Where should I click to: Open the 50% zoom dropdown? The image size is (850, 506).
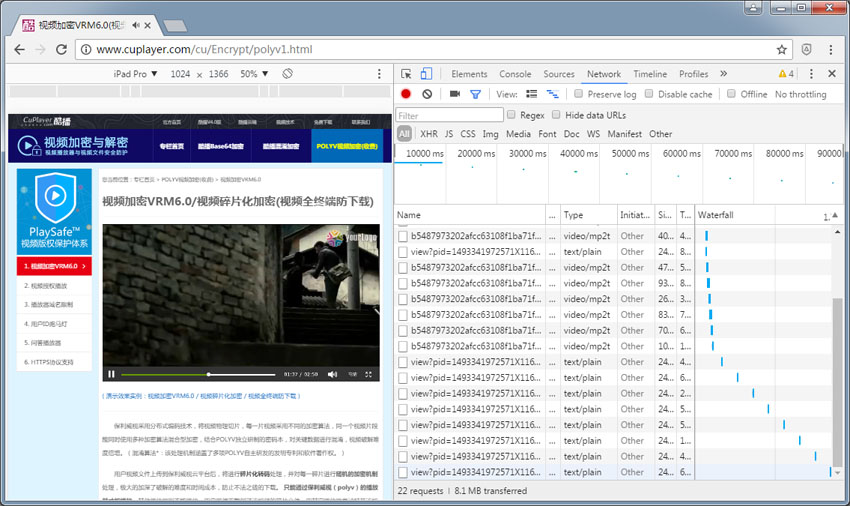[x=254, y=74]
